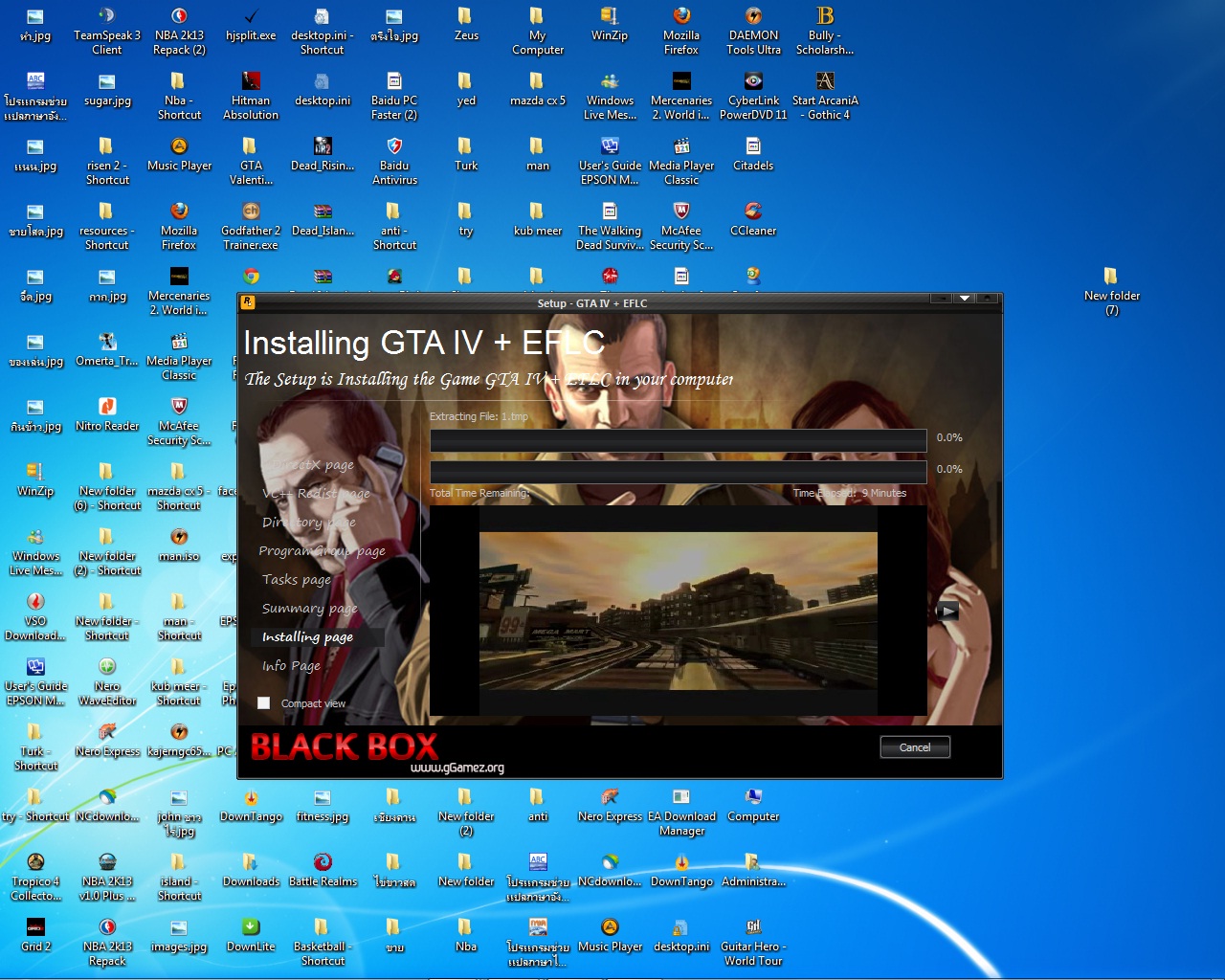
Task: Cancel the GTA IV installation
Action: point(915,747)
